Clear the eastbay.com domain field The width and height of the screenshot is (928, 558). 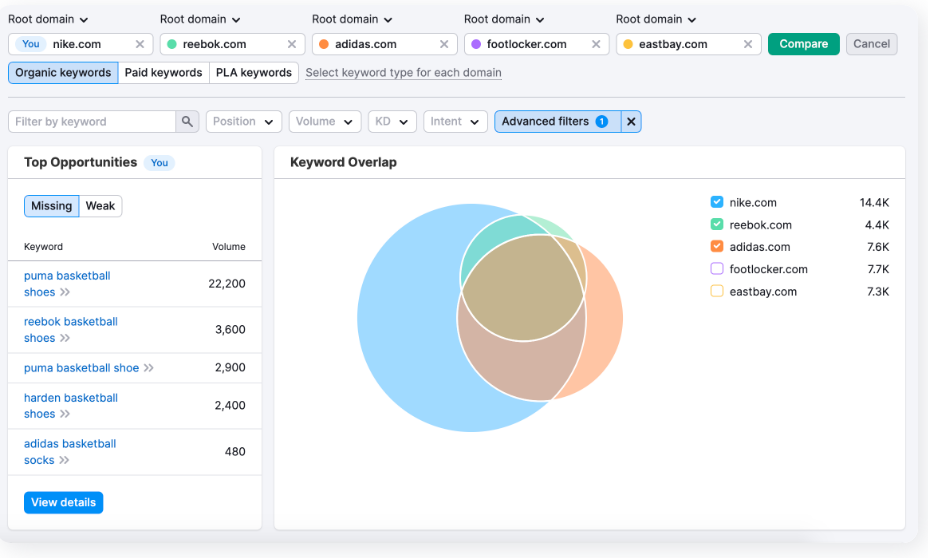748,44
